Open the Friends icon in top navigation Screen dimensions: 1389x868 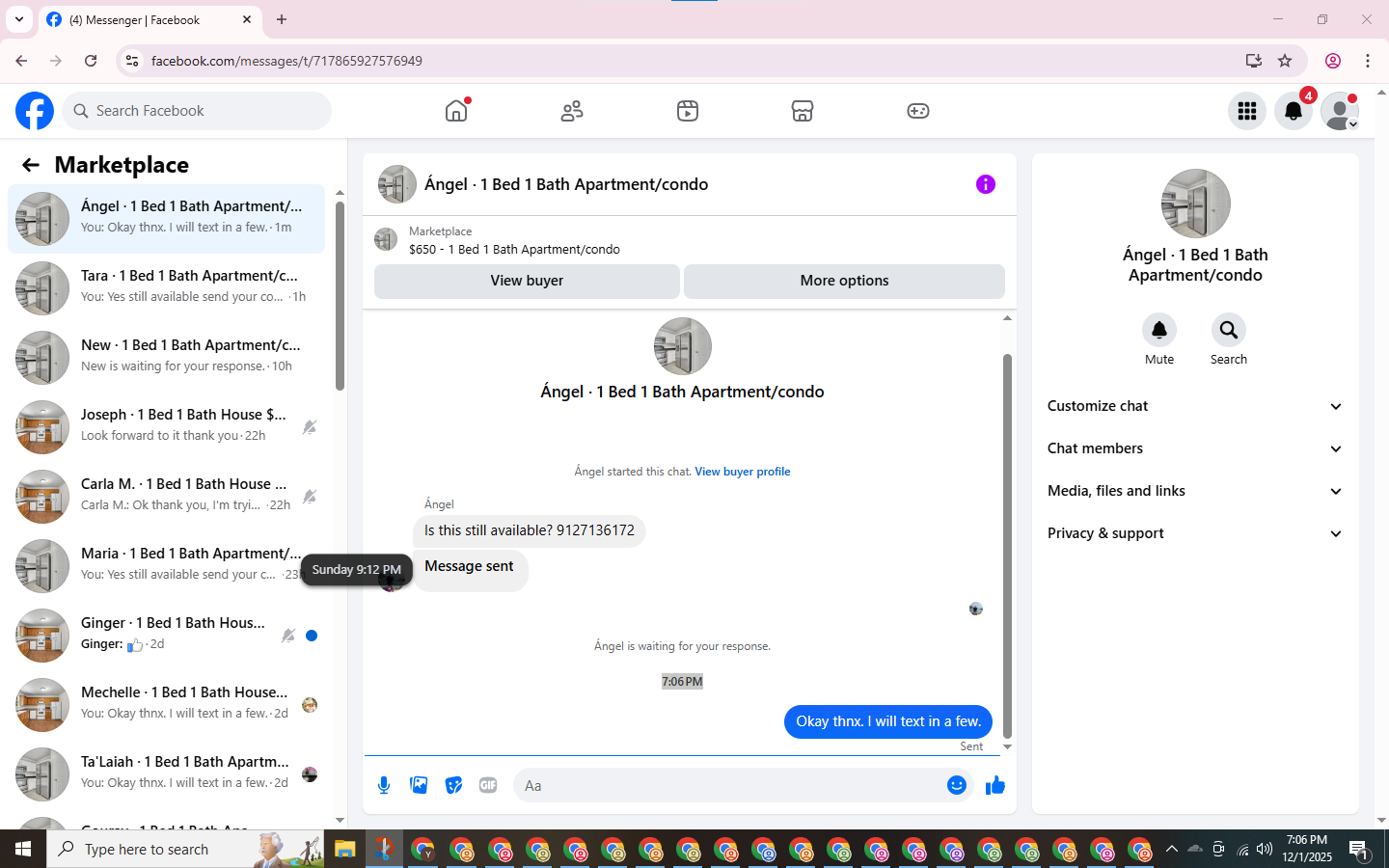(572, 111)
